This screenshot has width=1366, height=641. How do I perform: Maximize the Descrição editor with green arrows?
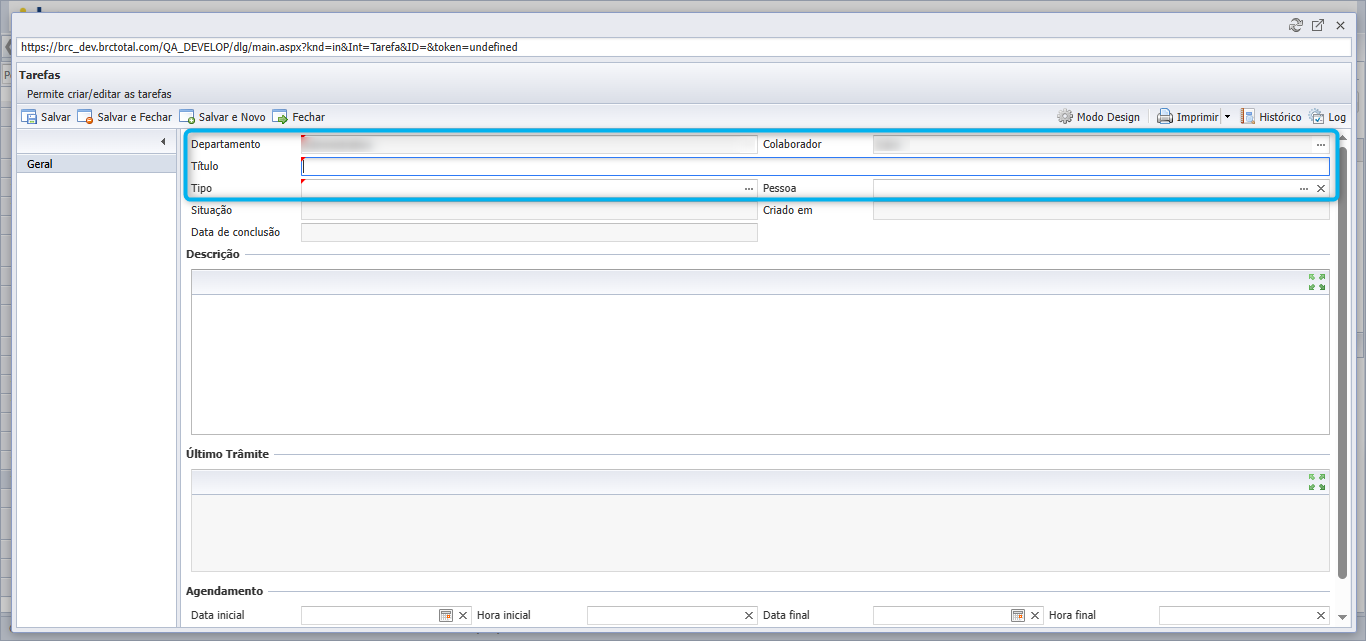pyautogui.click(x=1317, y=282)
